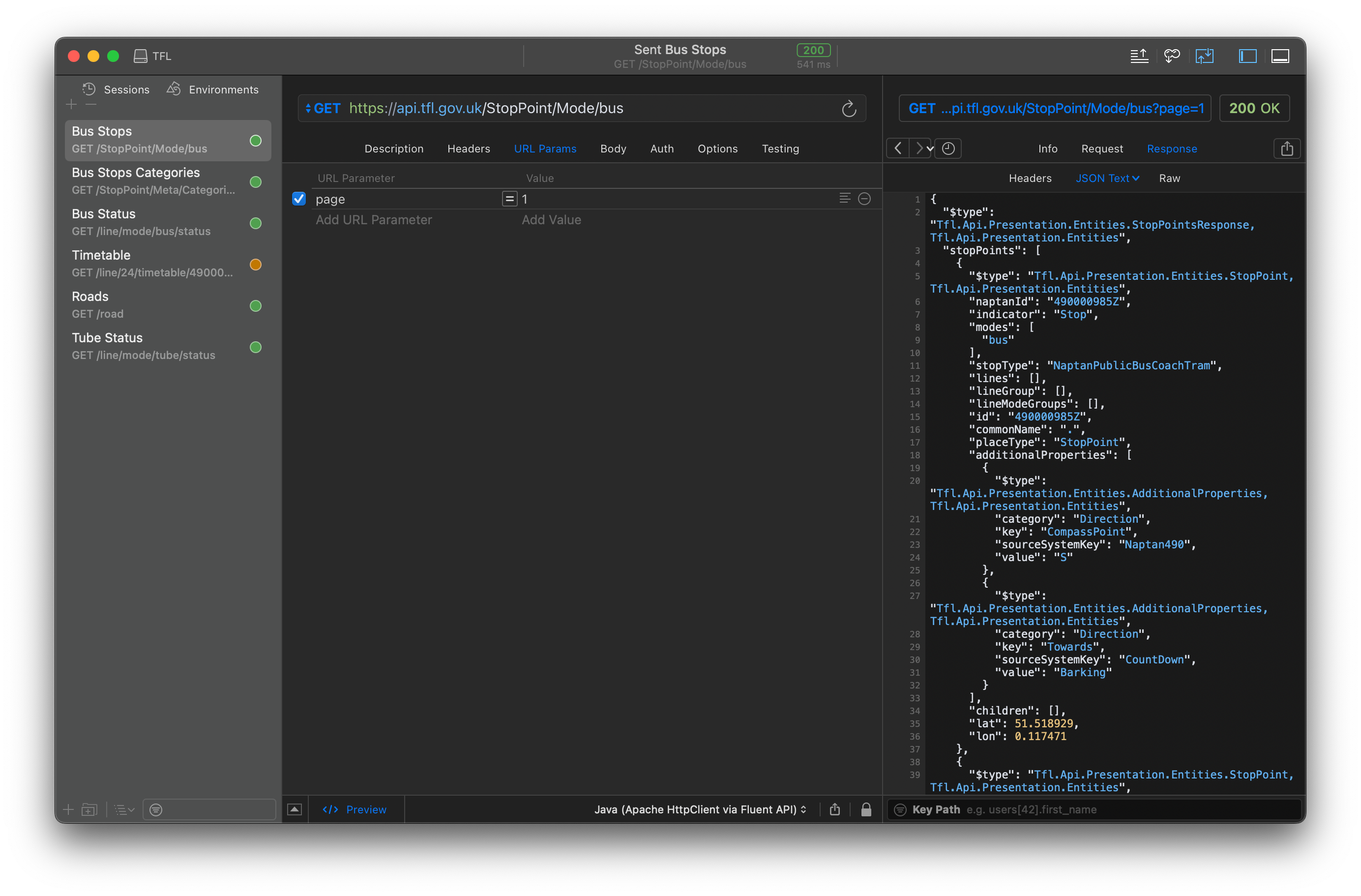Toggle the bottom panel icon in toolbar
This screenshot has width=1361, height=896.
tap(1280, 56)
